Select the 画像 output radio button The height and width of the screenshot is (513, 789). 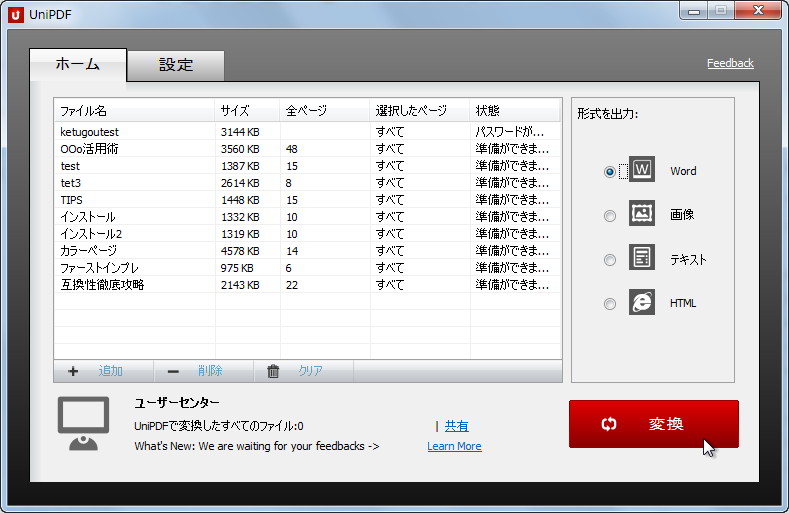[x=609, y=216]
